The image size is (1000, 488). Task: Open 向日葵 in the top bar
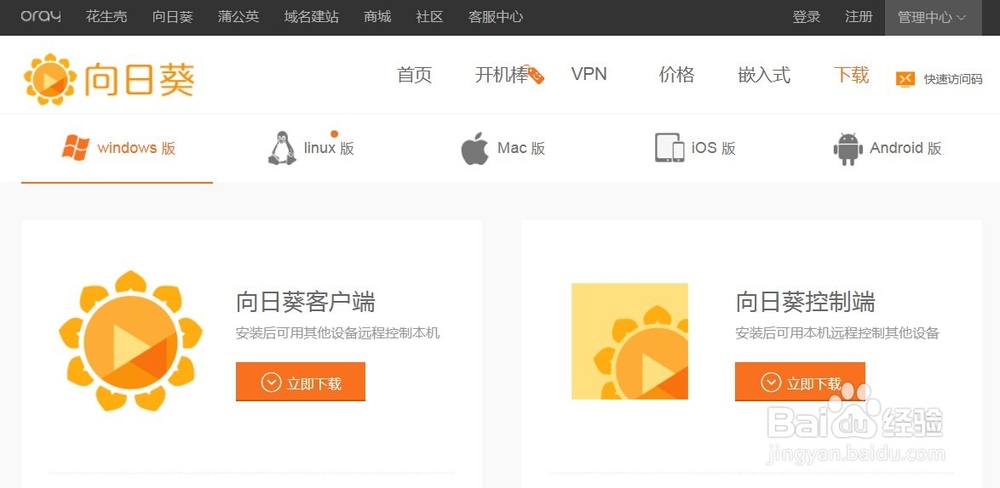click(x=172, y=17)
